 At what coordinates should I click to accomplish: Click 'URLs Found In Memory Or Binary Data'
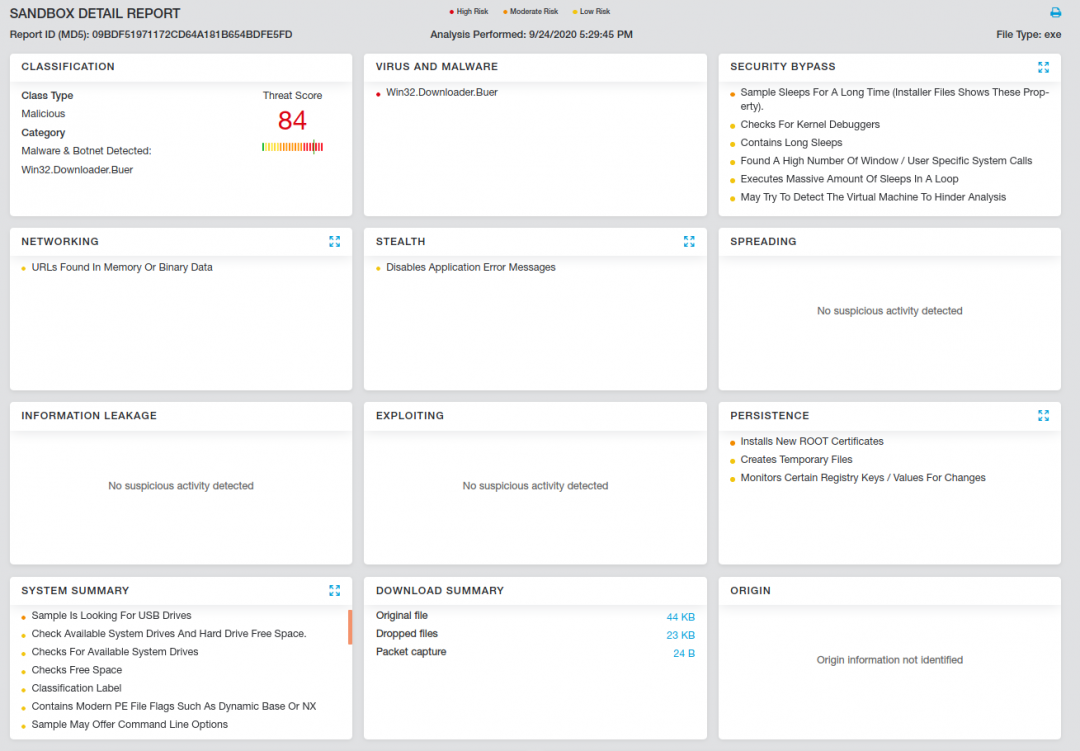(122, 267)
